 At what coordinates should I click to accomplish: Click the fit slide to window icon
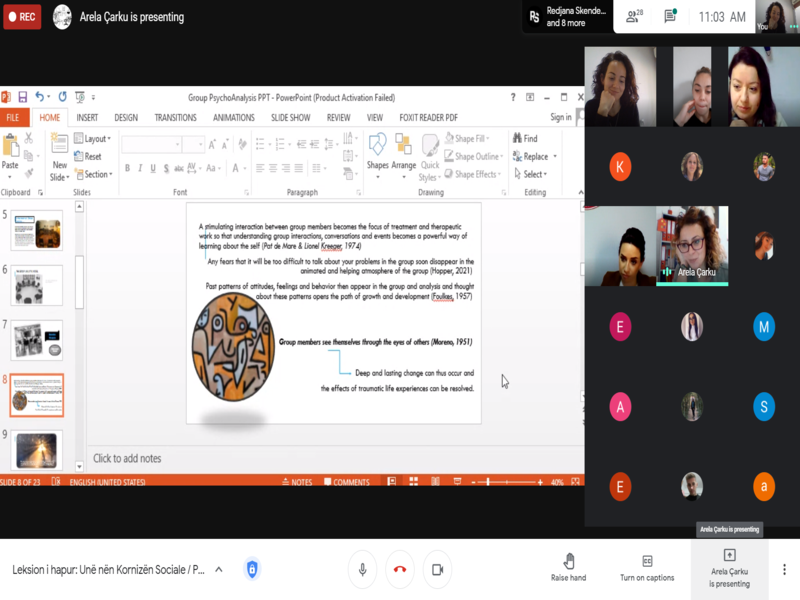[576, 481]
